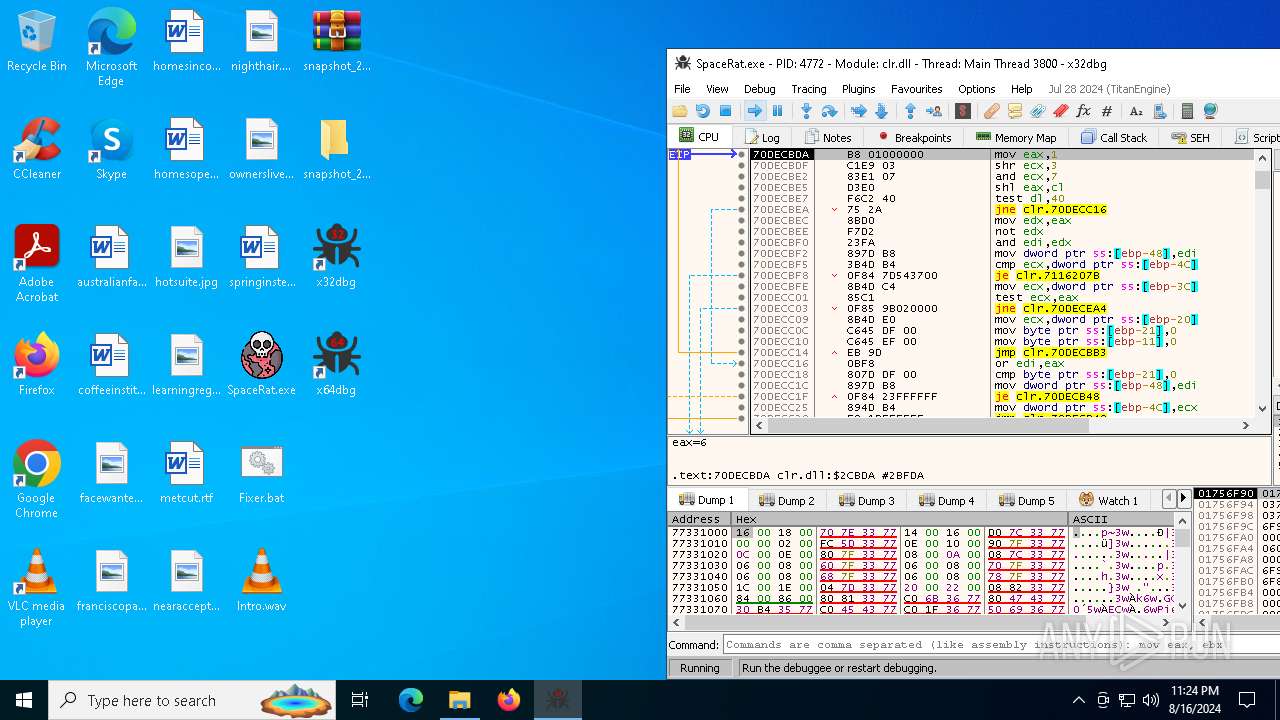
Task: Click the Trace Into icon
Action: 858,111
